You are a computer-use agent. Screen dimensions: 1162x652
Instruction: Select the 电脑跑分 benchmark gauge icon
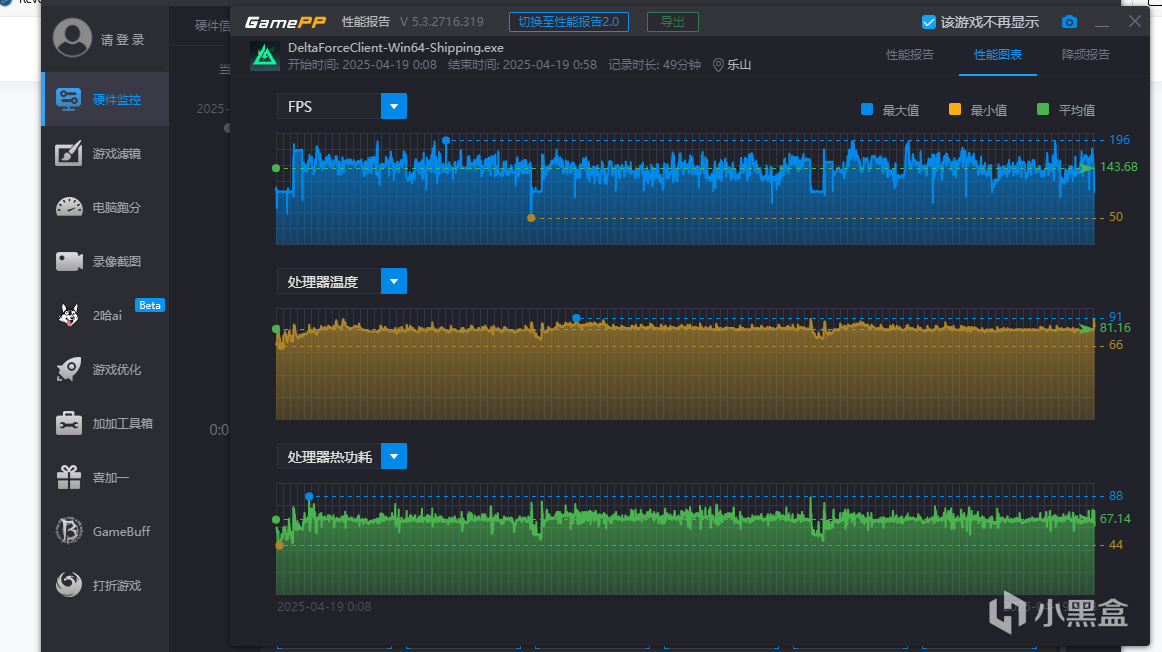click(x=69, y=207)
